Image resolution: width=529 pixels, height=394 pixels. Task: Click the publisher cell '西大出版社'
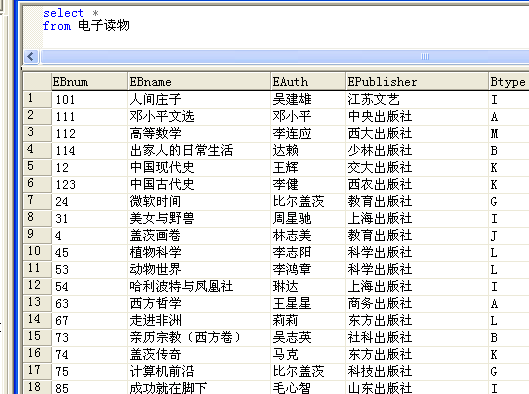pyautogui.click(x=417, y=134)
